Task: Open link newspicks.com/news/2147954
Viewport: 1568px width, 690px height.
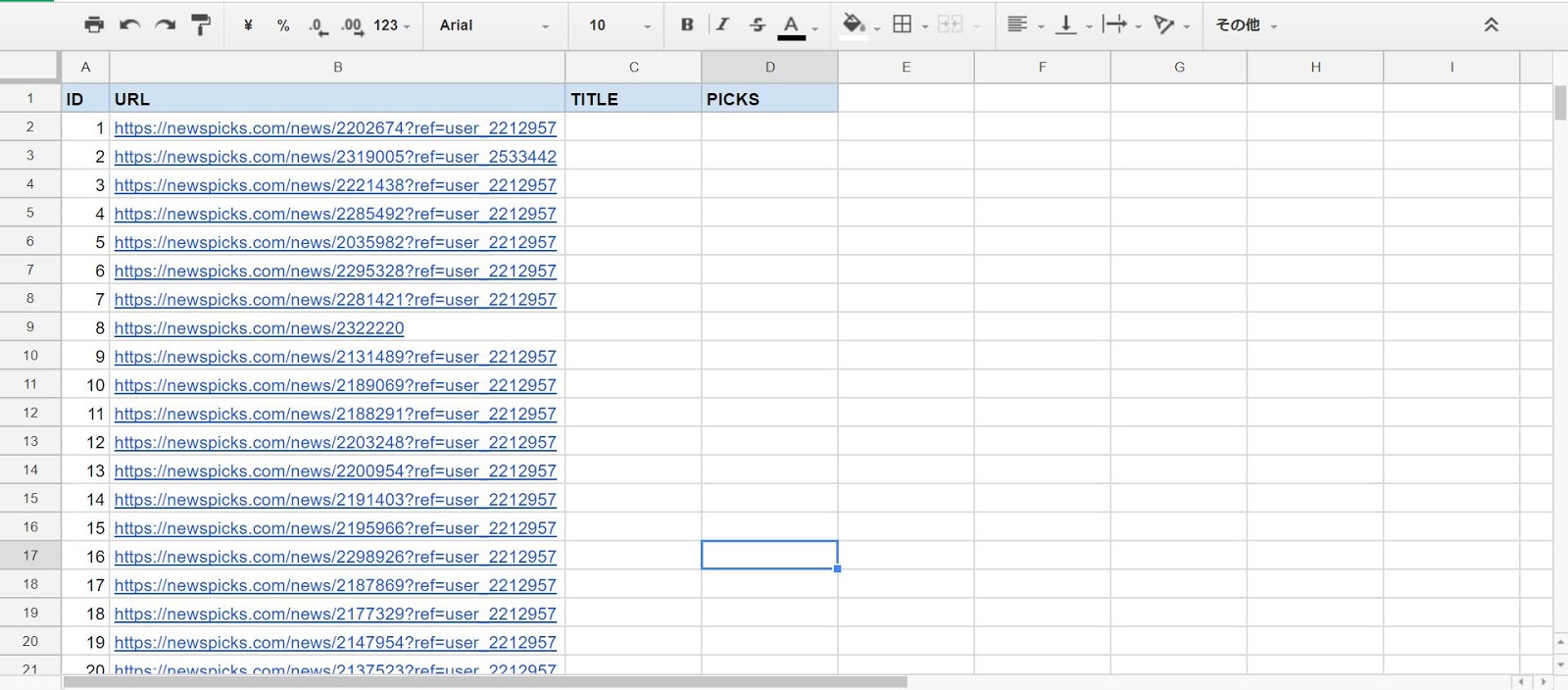Action: coord(335,643)
